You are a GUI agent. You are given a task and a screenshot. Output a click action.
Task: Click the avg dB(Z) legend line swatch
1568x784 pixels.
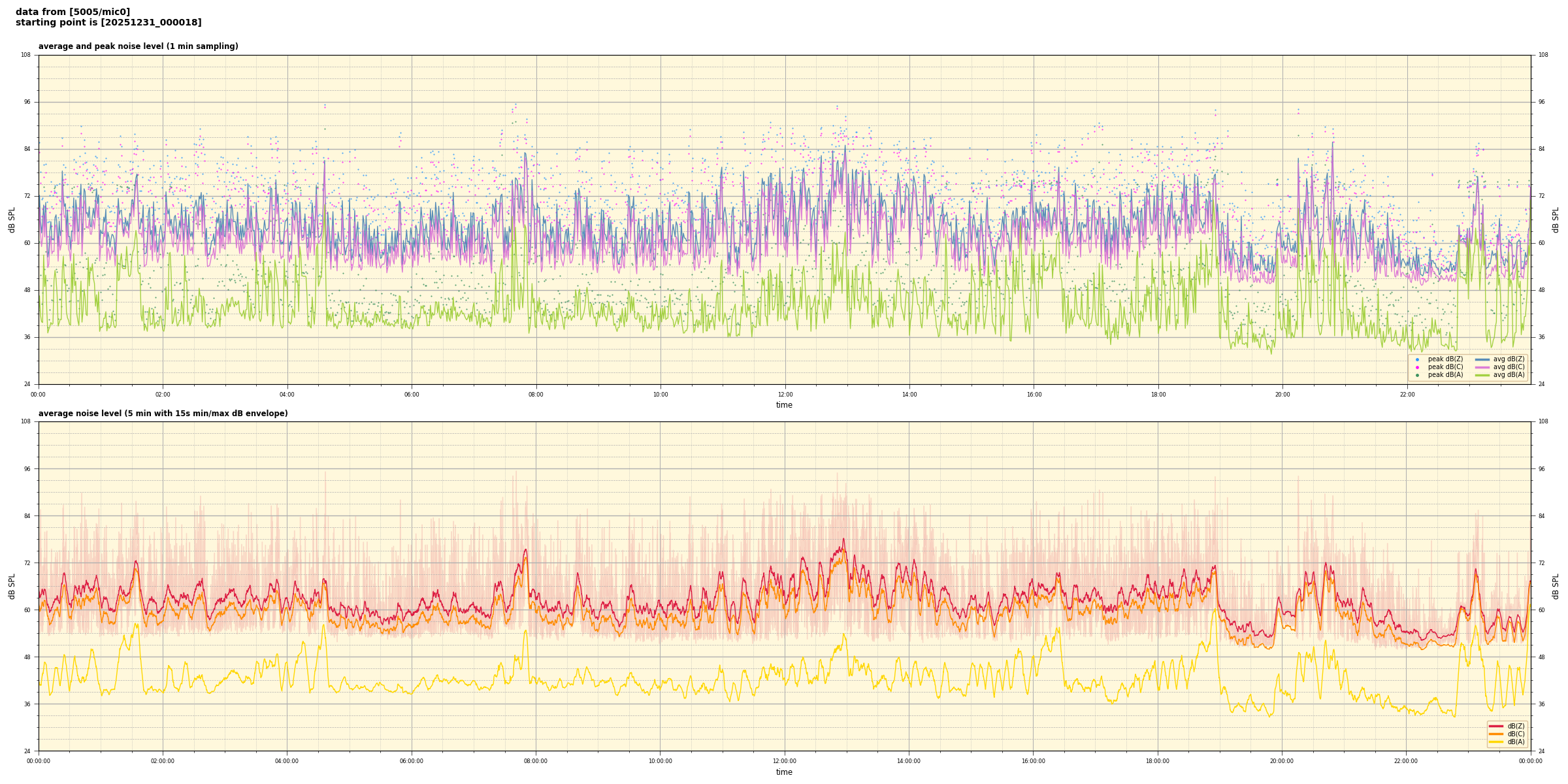[1482, 359]
